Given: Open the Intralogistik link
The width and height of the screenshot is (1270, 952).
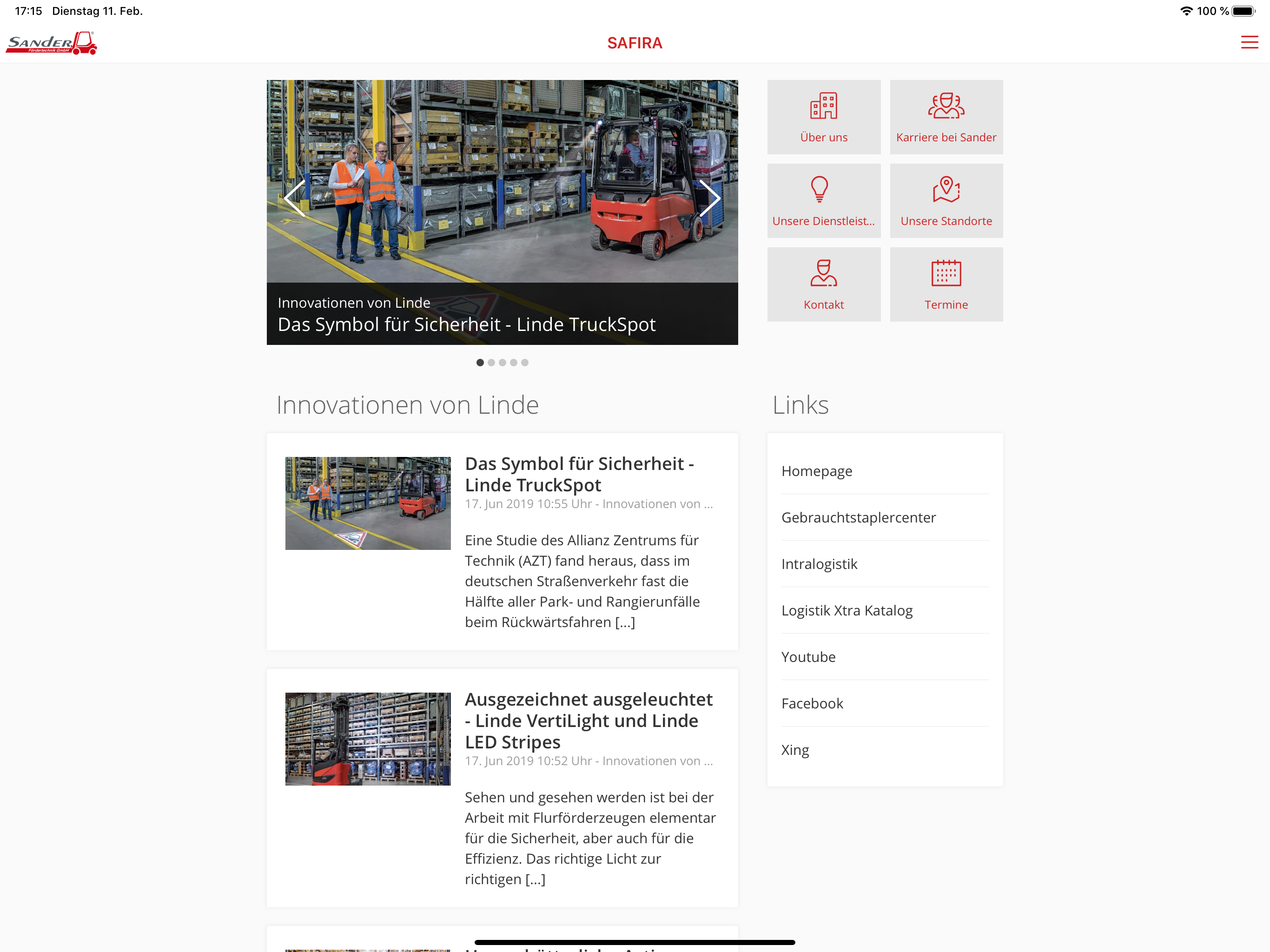Looking at the screenshot, I should pos(885,564).
